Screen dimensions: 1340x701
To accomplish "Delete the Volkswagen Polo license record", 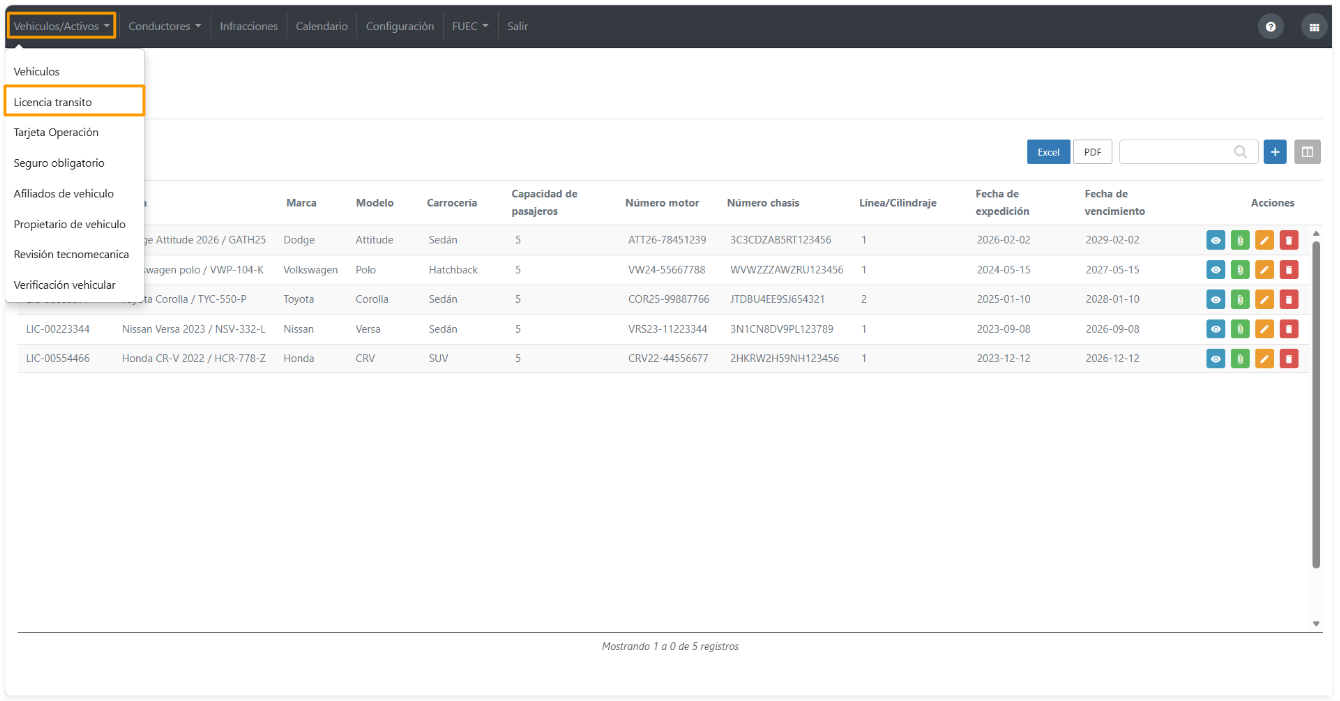I will 1289,270.
